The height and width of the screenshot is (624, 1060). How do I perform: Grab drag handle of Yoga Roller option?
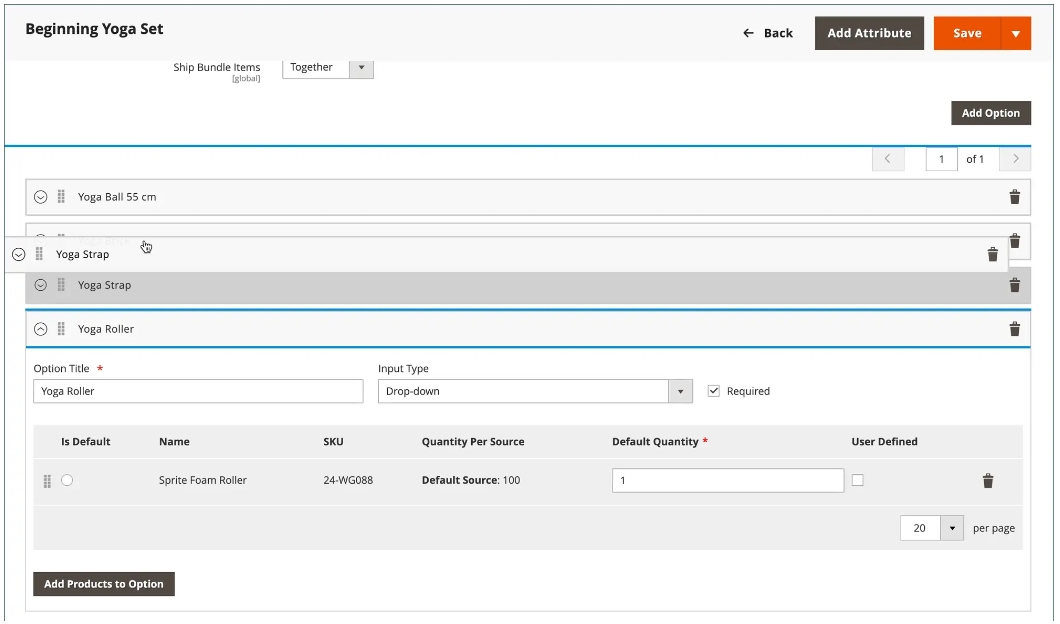(x=61, y=329)
